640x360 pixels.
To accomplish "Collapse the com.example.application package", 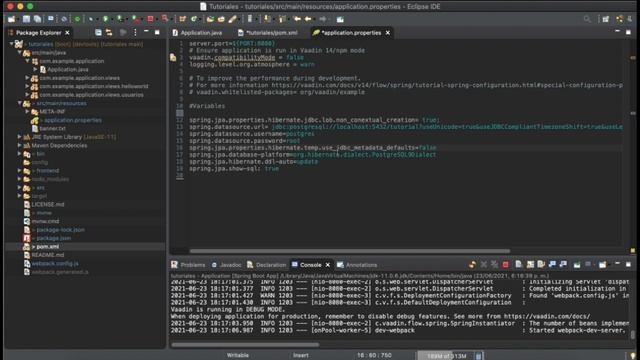I will tap(27, 61).
